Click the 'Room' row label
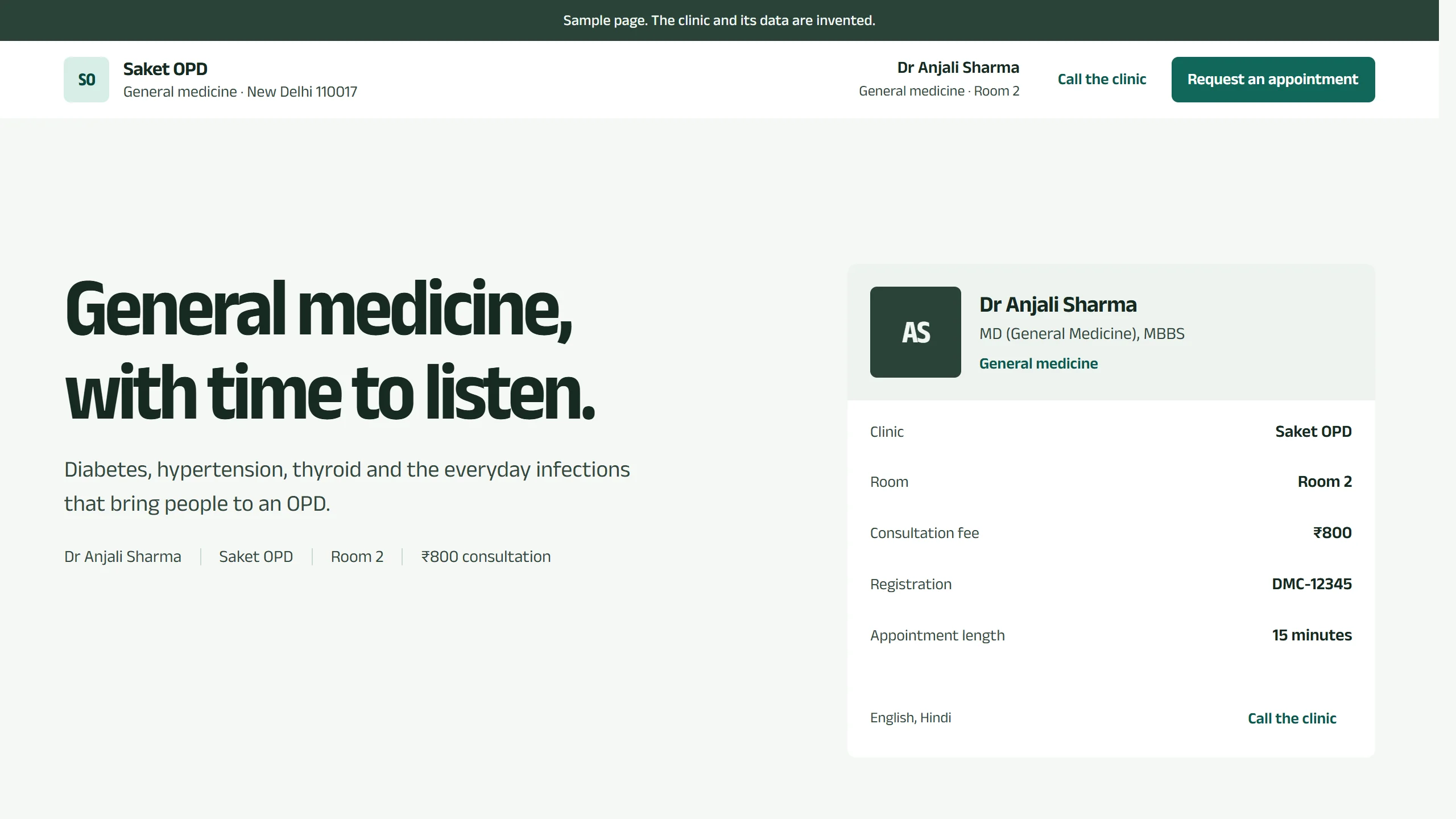The width and height of the screenshot is (1456, 819). (x=889, y=482)
